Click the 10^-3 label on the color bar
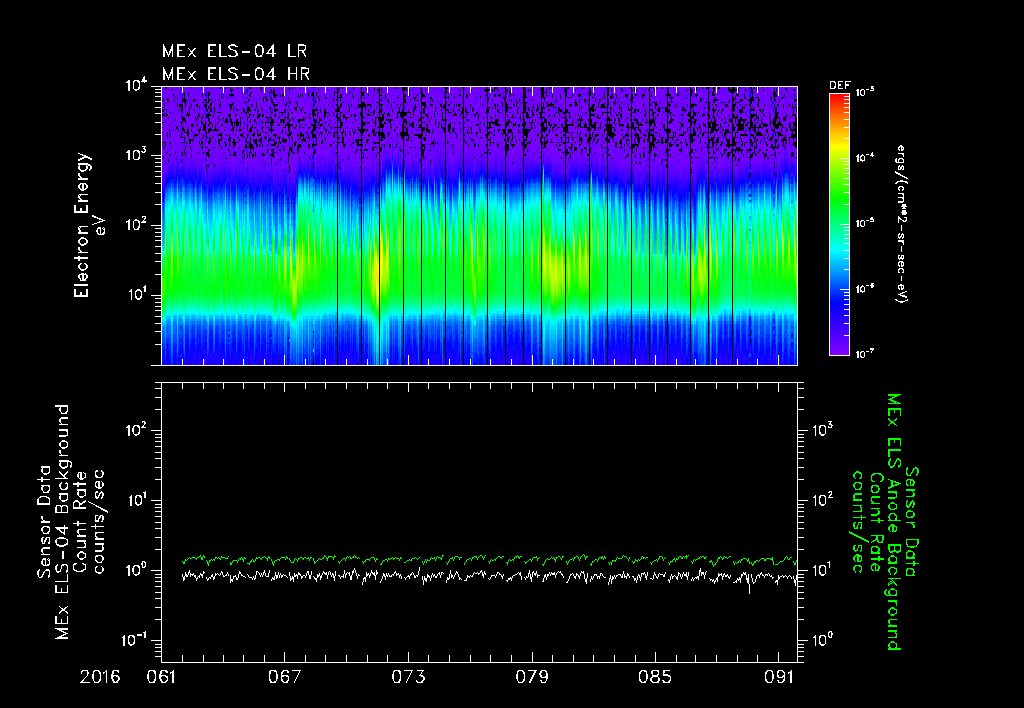This screenshot has height=708, width=1024. (865, 93)
